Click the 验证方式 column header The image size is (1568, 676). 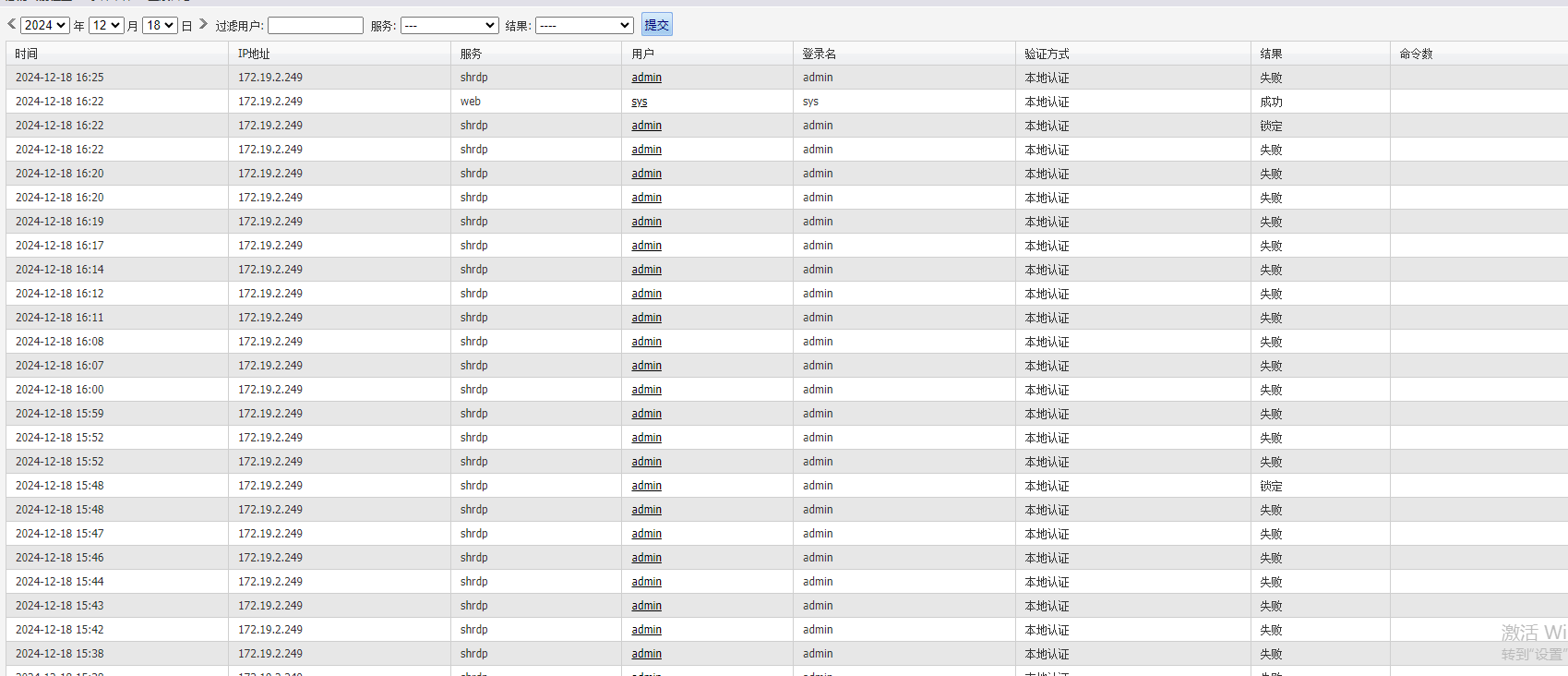(1047, 54)
